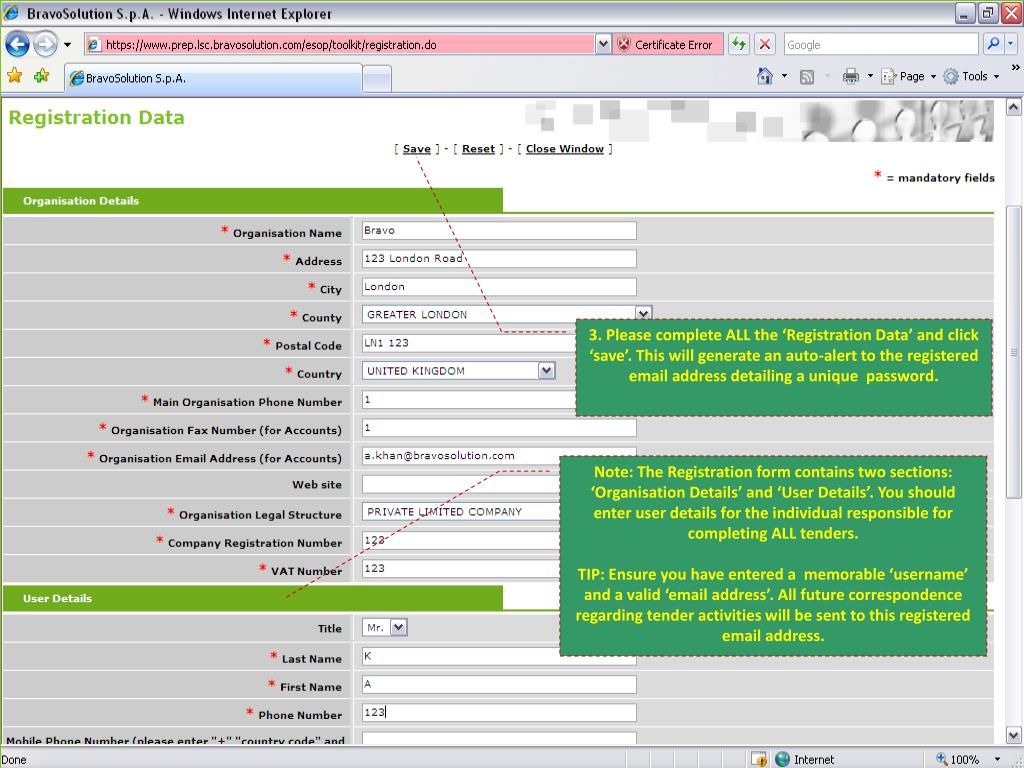
Task: Click Internet Explorer title bar icon
Action: 10,12
